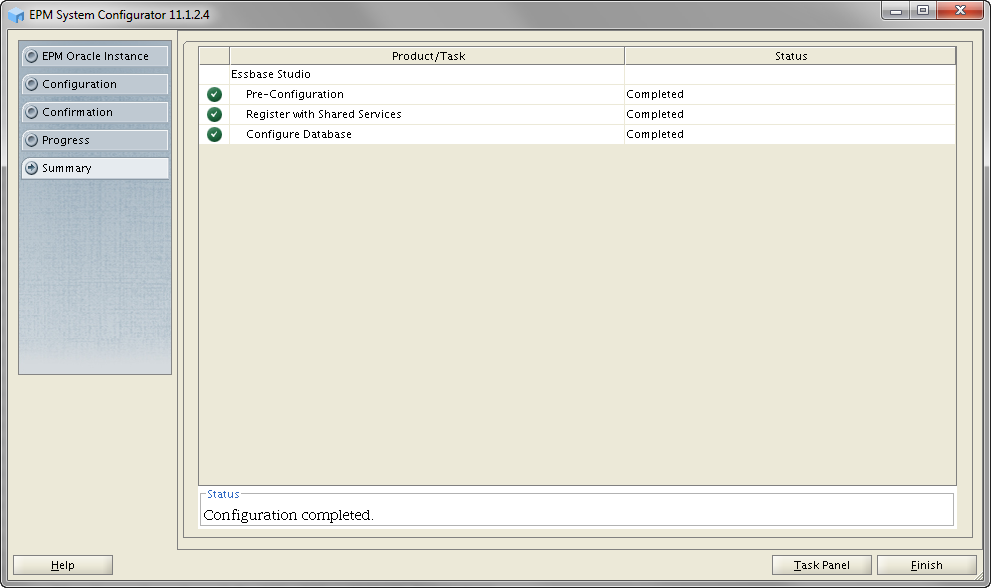Click the 'Configuration completed.' status message
The height and width of the screenshot is (588, 991).
[288, 515]
